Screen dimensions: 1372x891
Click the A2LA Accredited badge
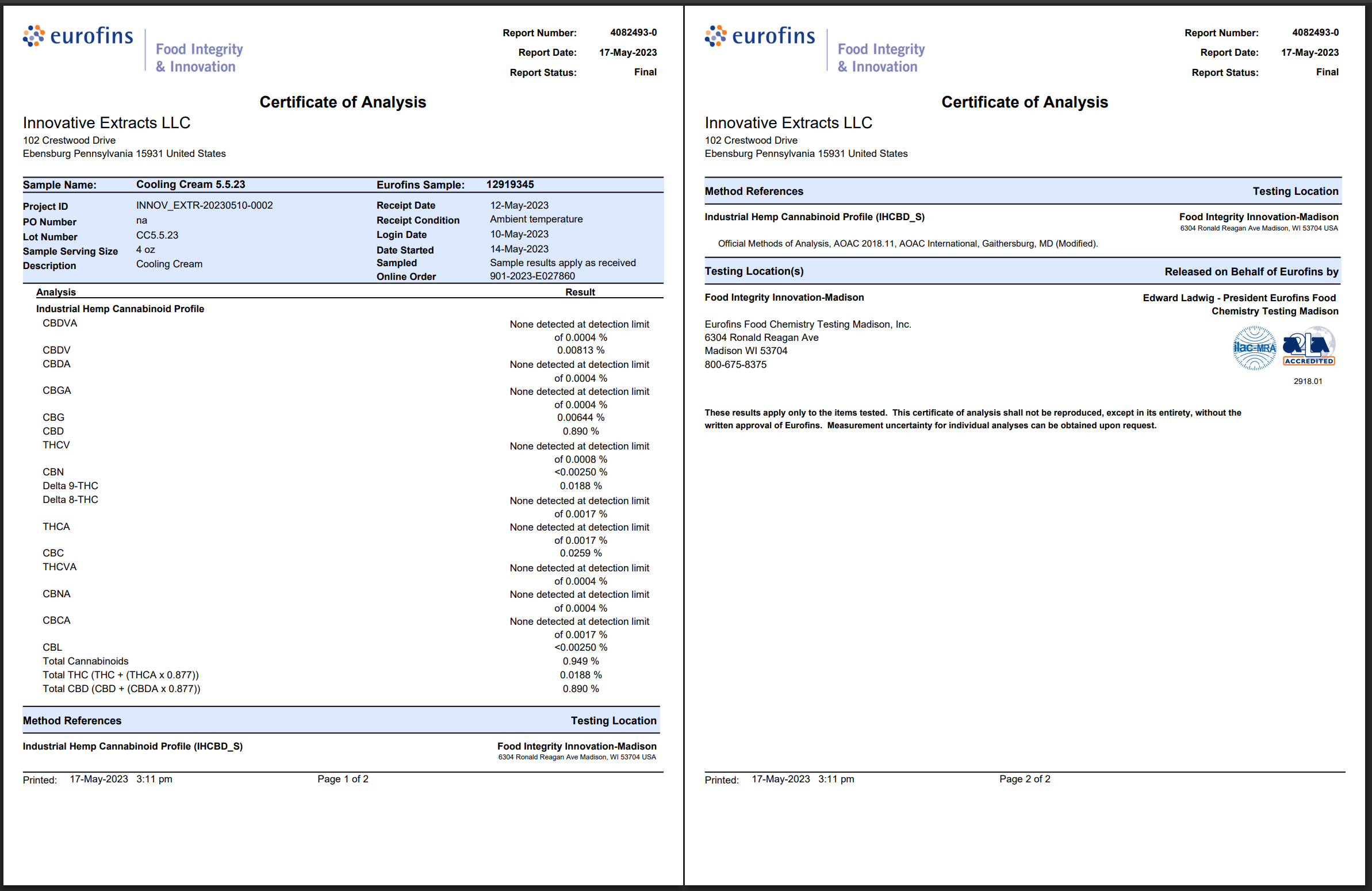[1309, 347]
